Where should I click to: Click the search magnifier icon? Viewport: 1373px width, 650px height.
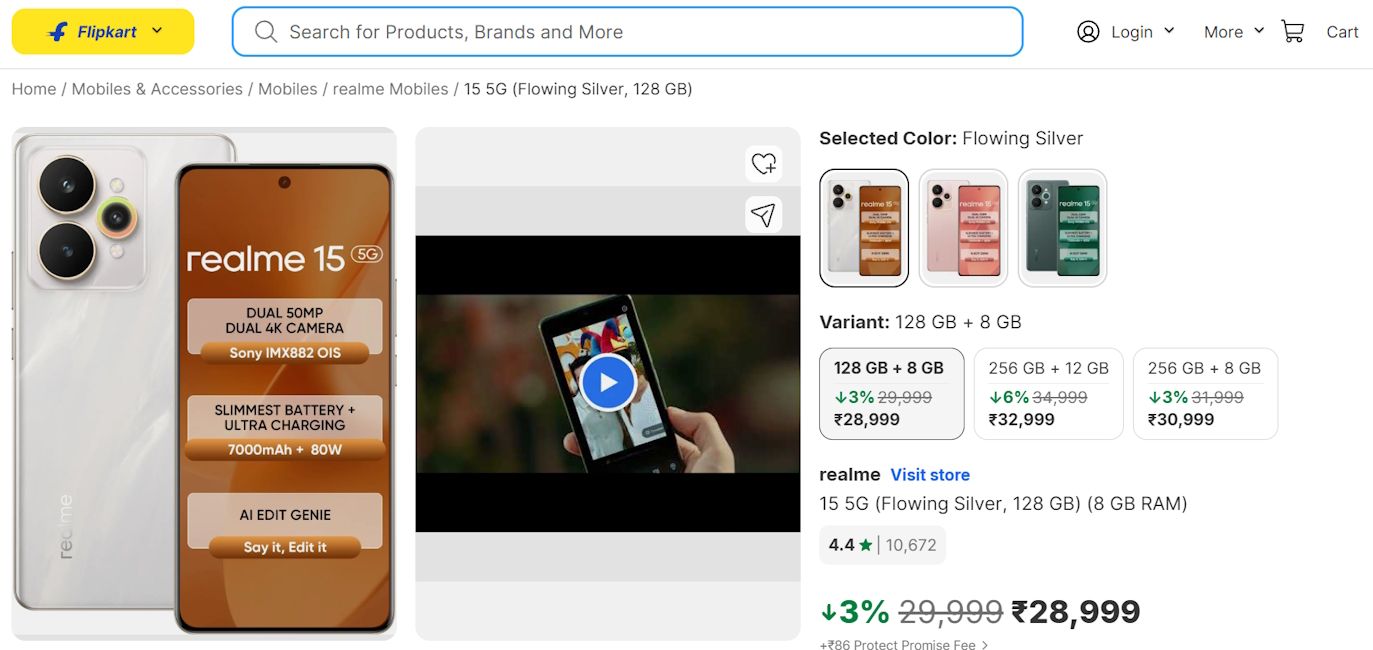point(265,31)
